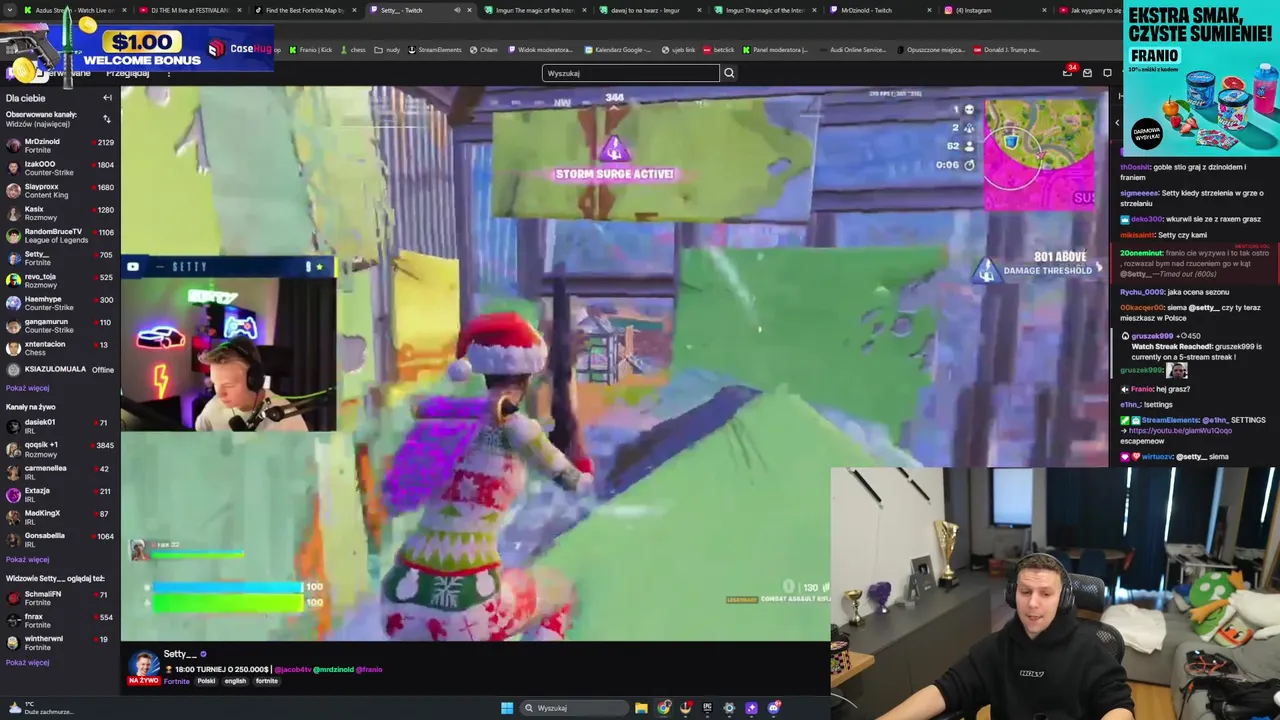Open Franio ad banner in corner
The image size is (1280, 720).
[x=1201, y=78]
